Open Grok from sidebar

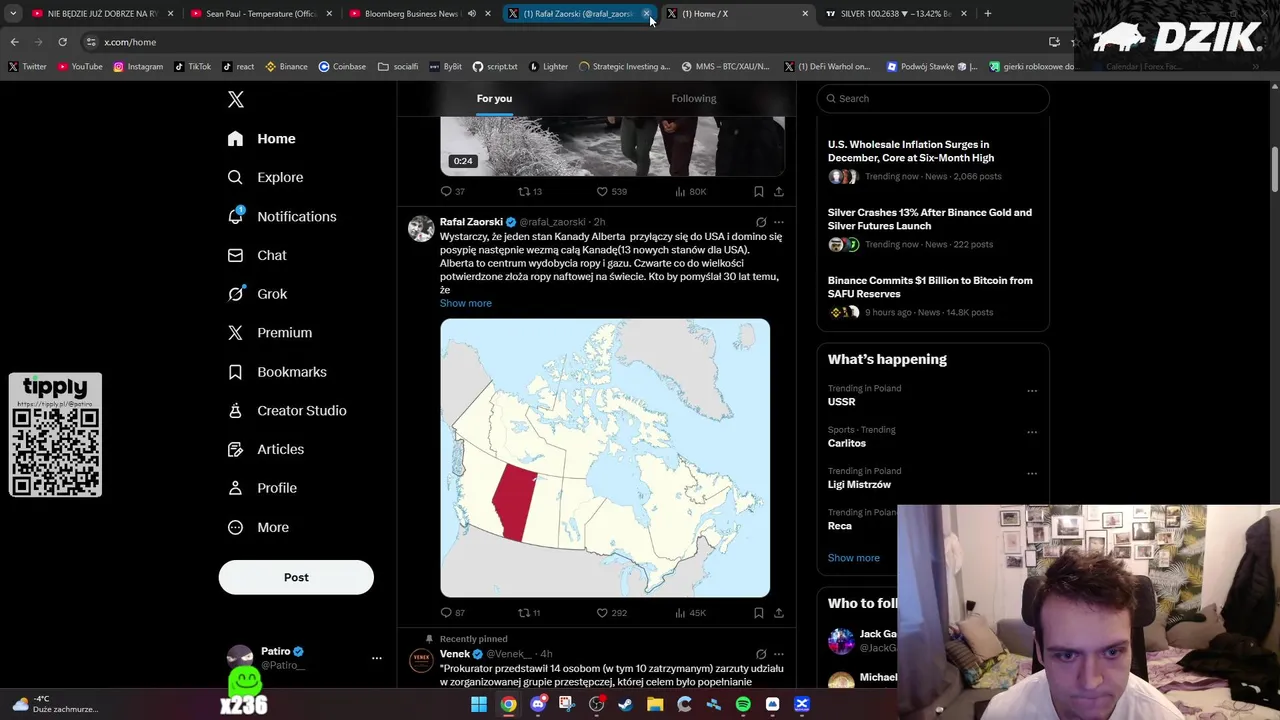257,294
